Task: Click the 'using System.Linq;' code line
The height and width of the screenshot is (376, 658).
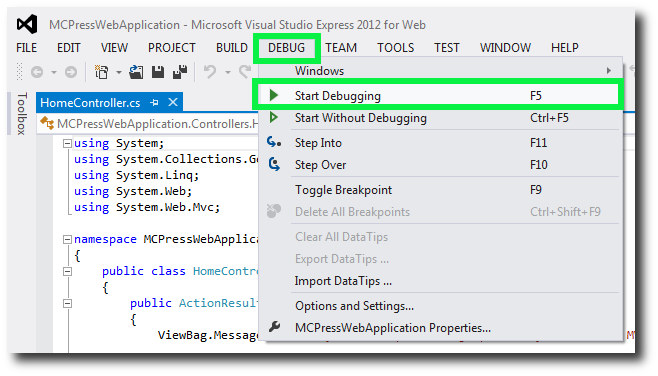Action: pos(136,175)
